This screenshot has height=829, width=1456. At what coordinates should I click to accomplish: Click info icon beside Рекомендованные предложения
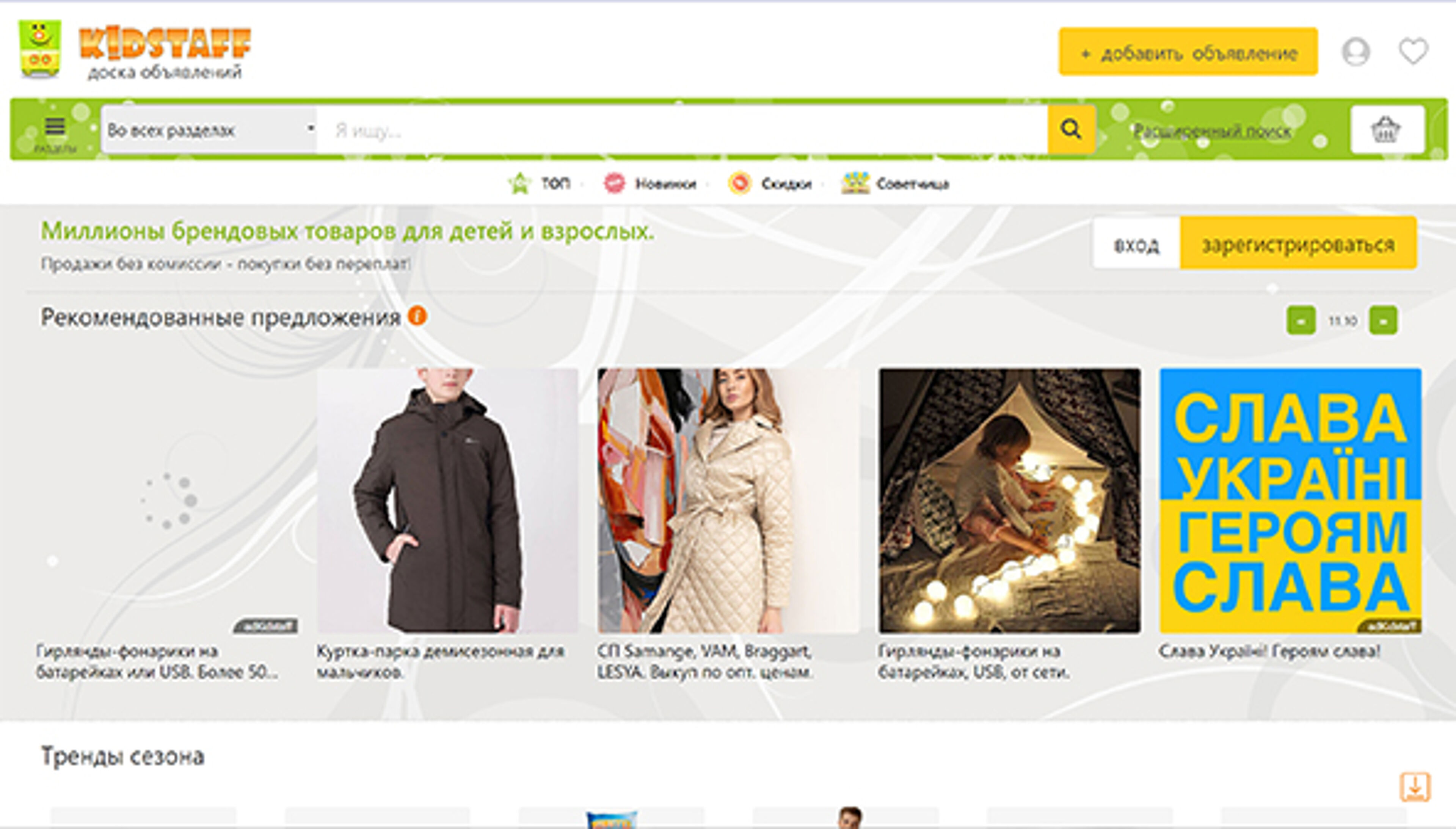(x=417, y=316)
